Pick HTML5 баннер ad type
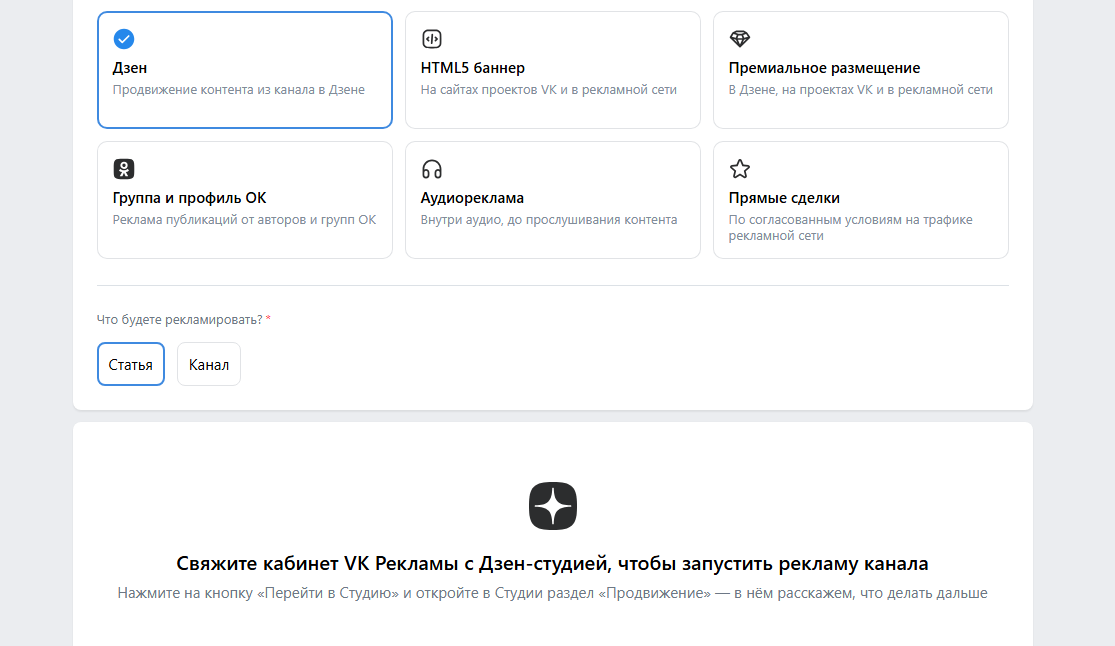 click(472, 68)
